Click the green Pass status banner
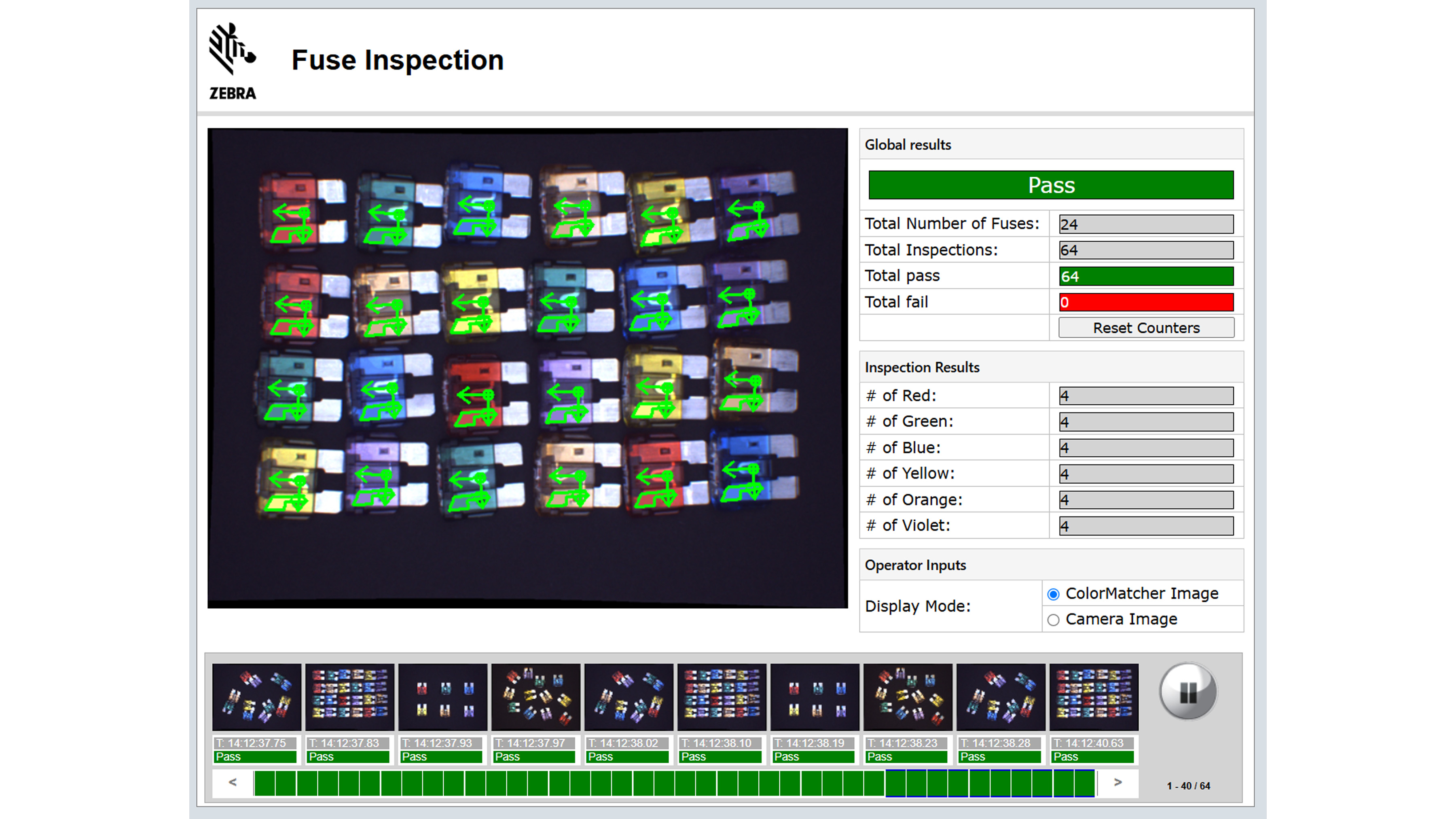1456x819 pixels. pyautogui.click(x=1050, y=185)
